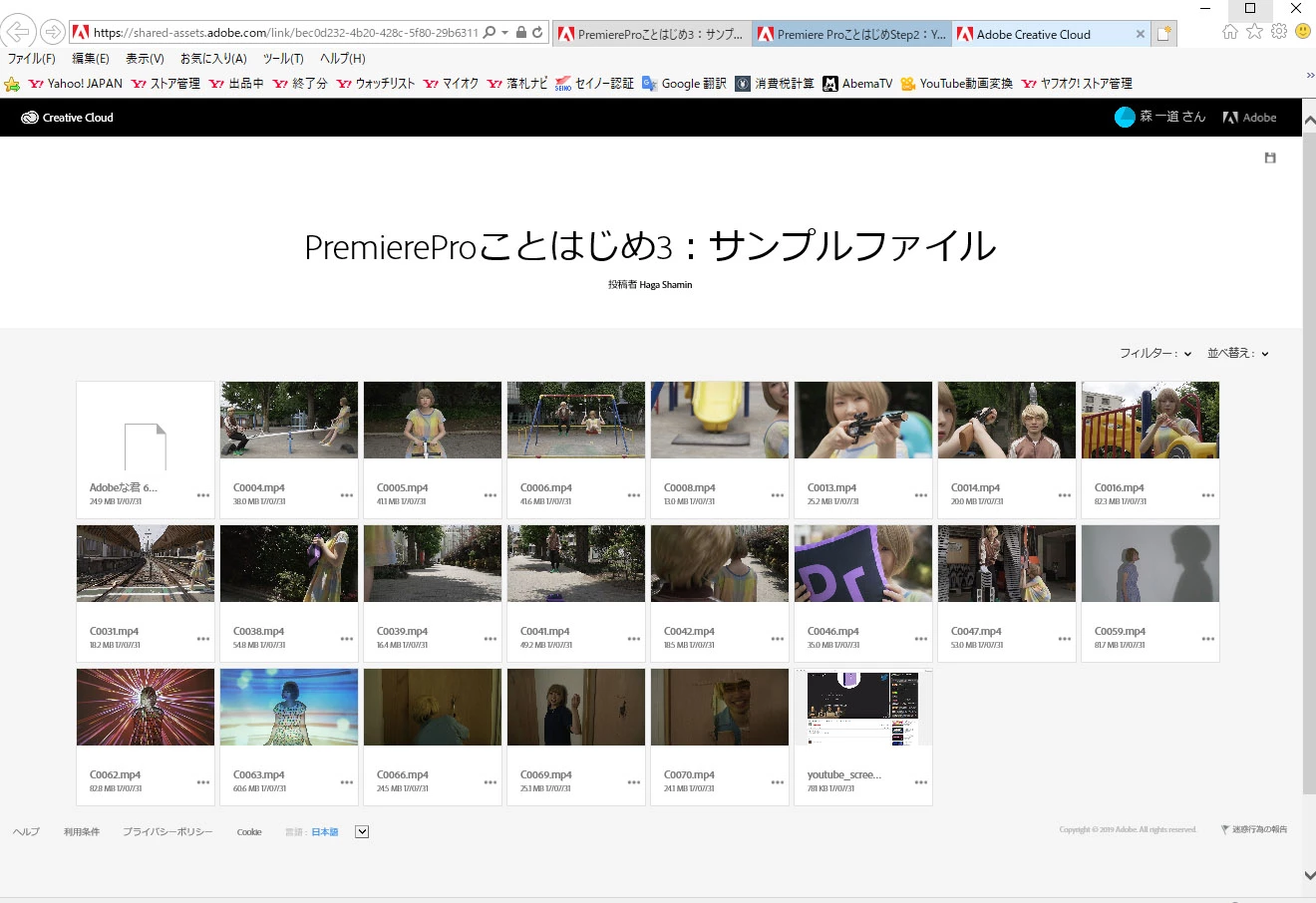This screenshot has width=1316, height=903.
Task: Click the 利用条件 footer link
Action: click(82, 832)
